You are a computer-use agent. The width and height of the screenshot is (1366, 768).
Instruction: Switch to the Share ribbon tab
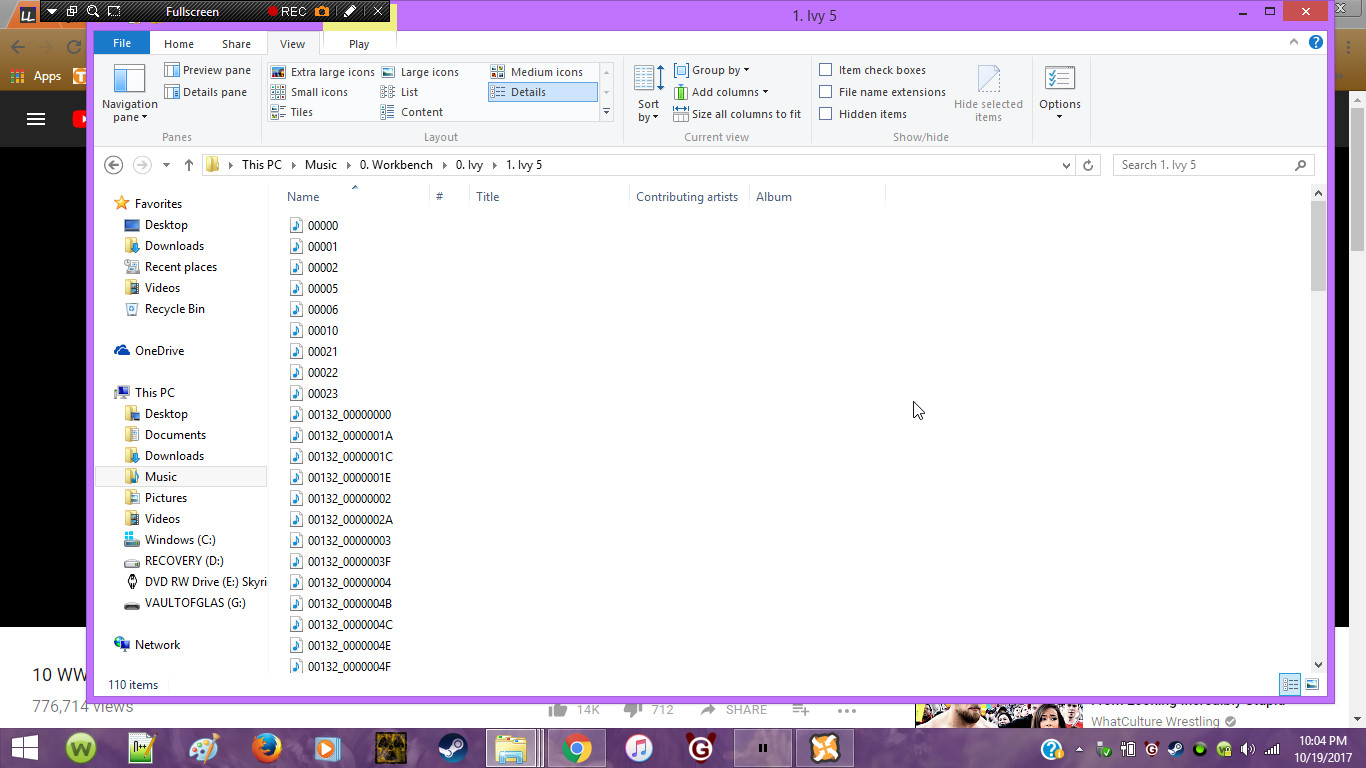pos(236,44)
